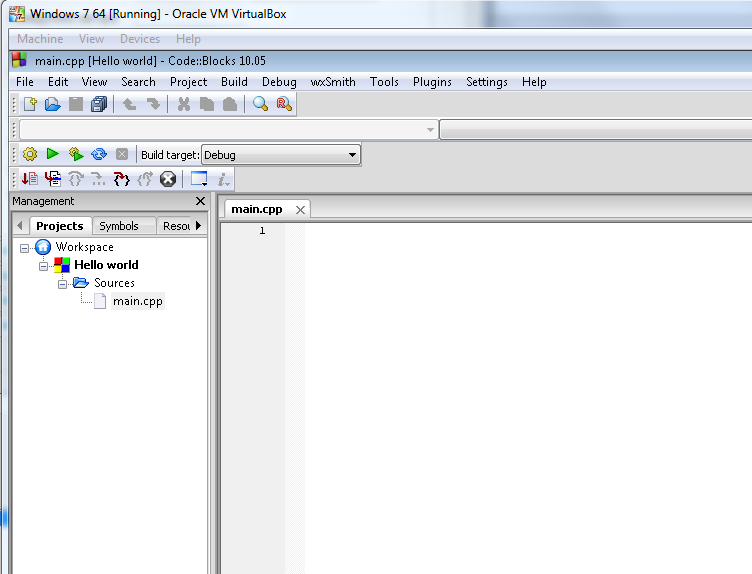
Task: Click the Find magnifier icon
Action: [260, 104]
